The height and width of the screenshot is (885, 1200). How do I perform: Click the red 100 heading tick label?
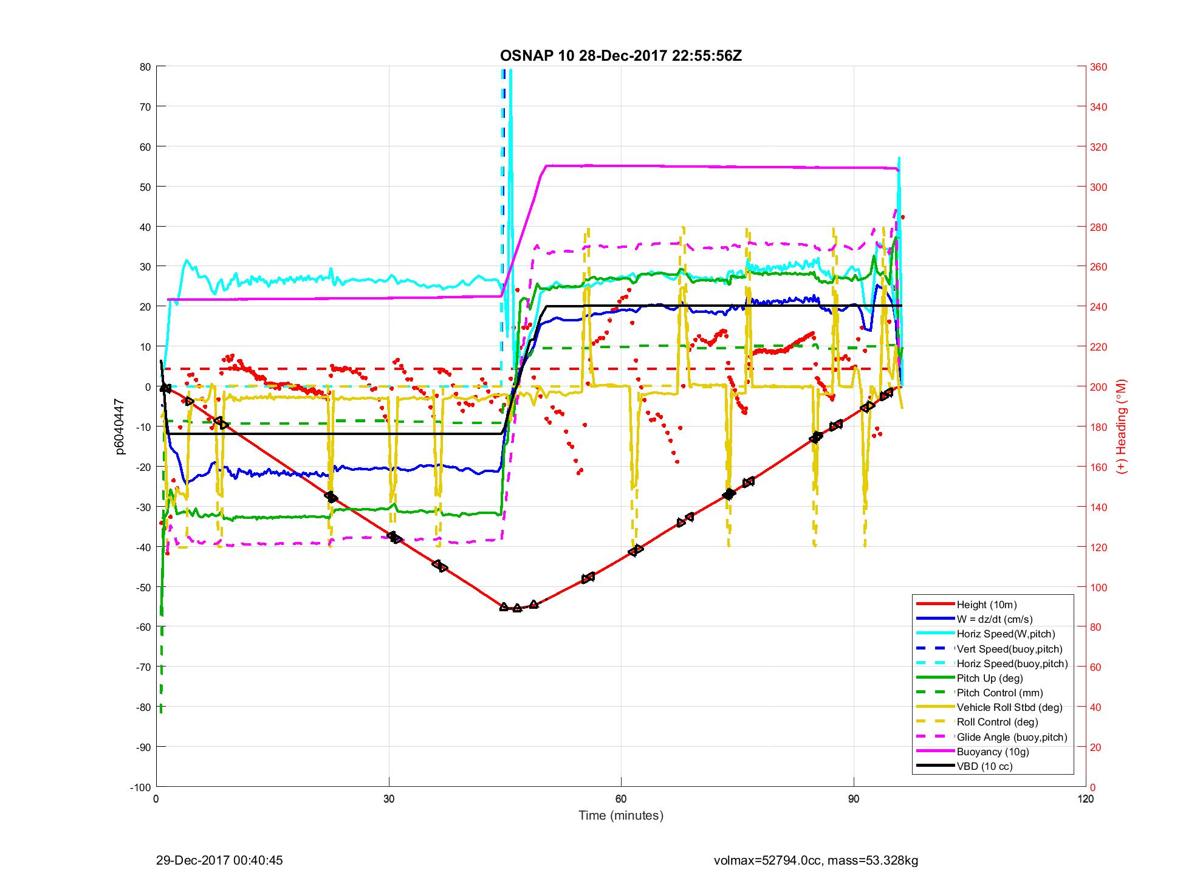(x=1099, y=587)
